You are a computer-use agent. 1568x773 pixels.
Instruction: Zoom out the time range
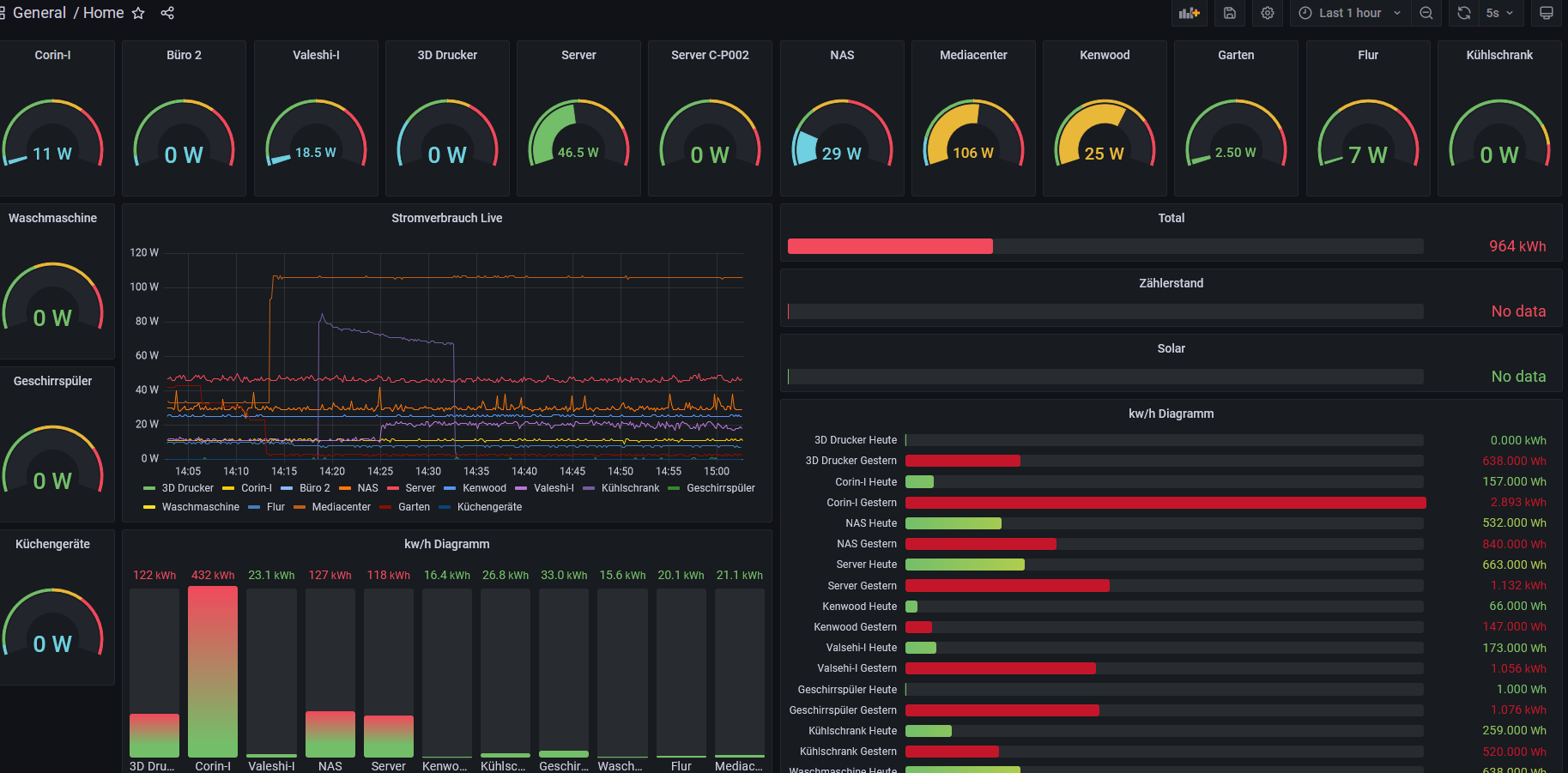click(1426, 13)
